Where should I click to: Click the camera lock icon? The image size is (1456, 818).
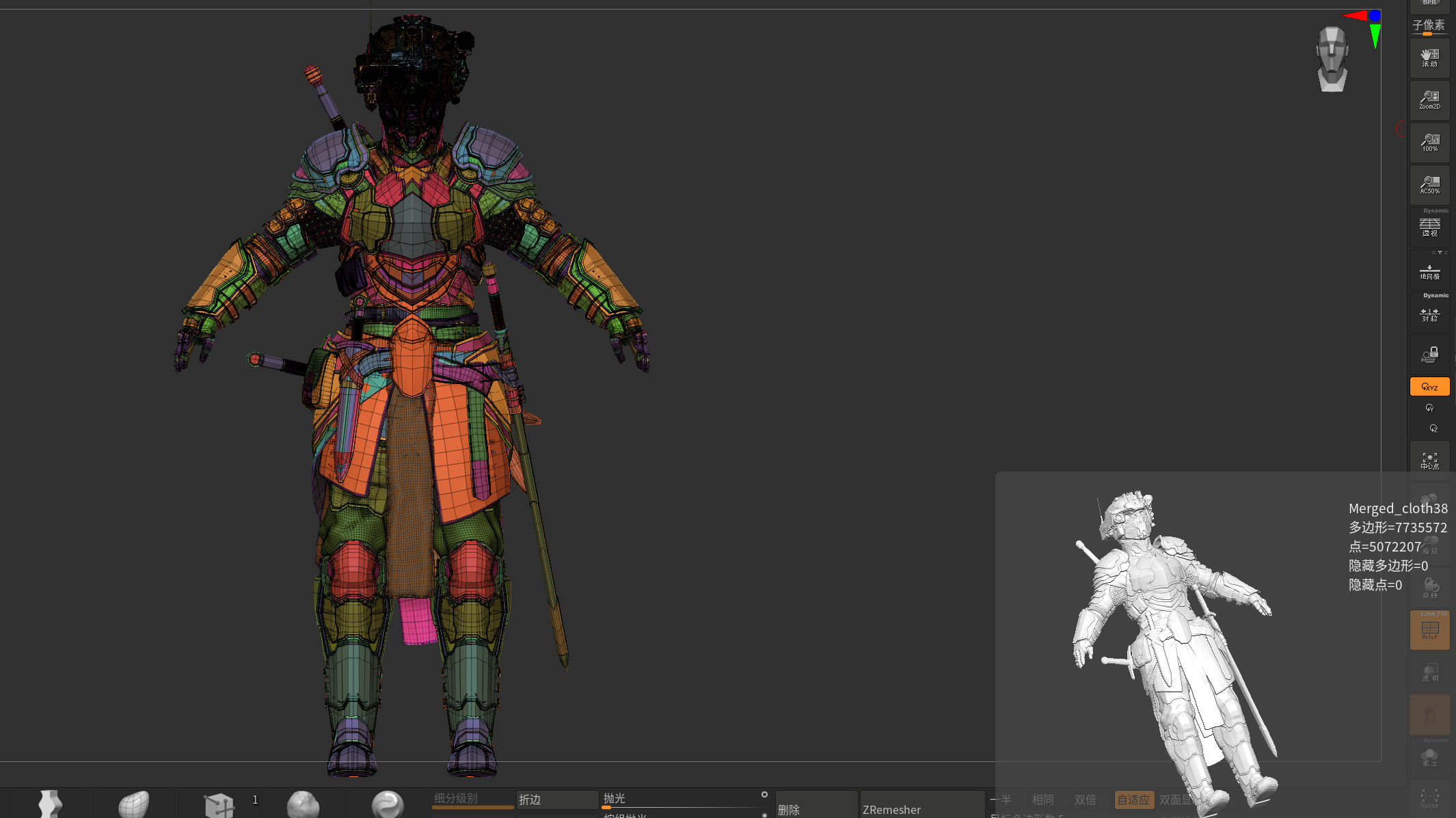tap(1429, 355)
